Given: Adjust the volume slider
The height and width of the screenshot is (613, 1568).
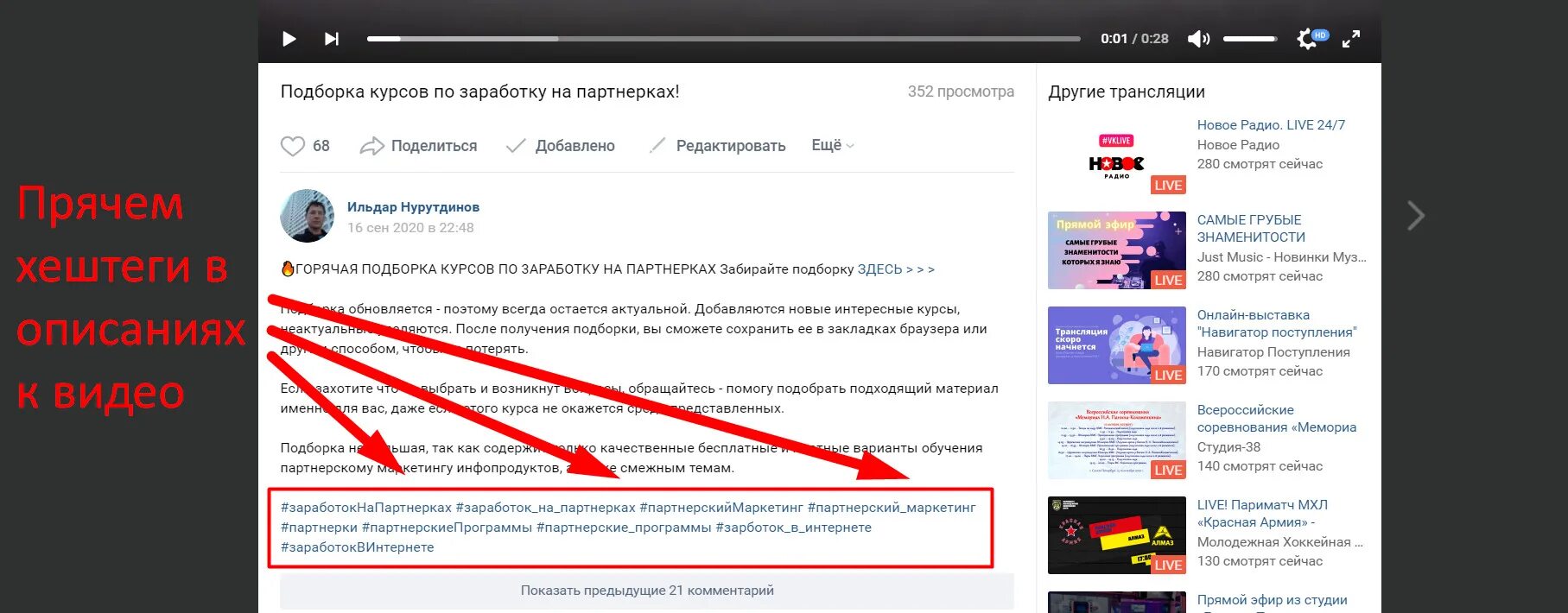Looking at the screenshot, I should pos(1250,39).
